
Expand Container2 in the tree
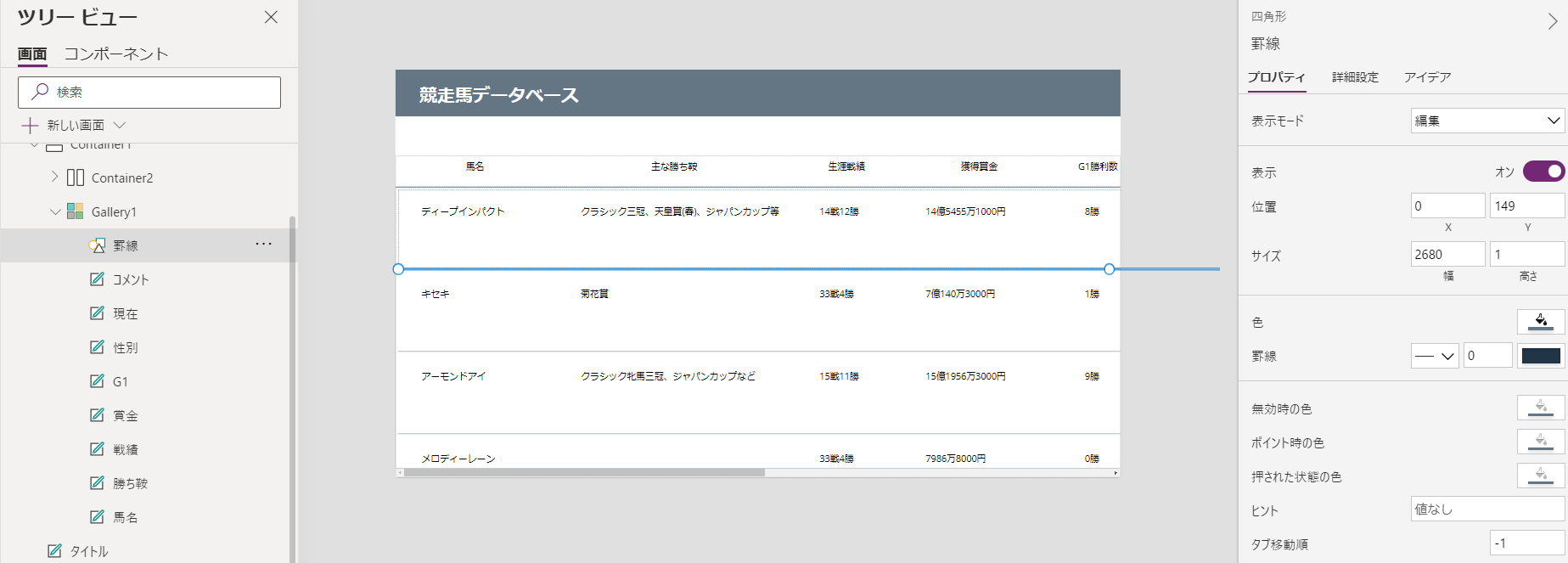click(54, 177)
